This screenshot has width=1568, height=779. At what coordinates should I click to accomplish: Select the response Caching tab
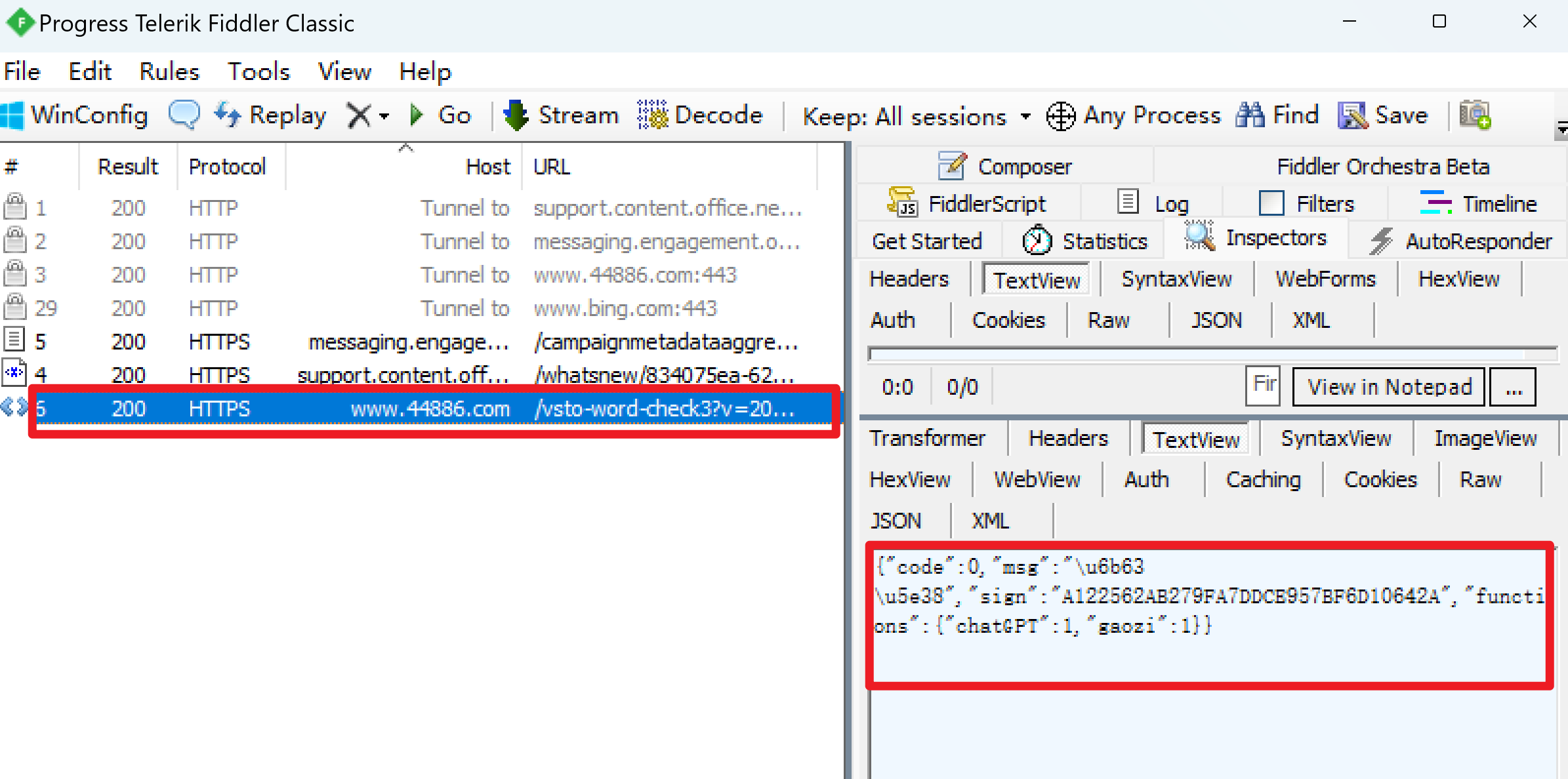pyautogui.click(x=1264, y=479)
